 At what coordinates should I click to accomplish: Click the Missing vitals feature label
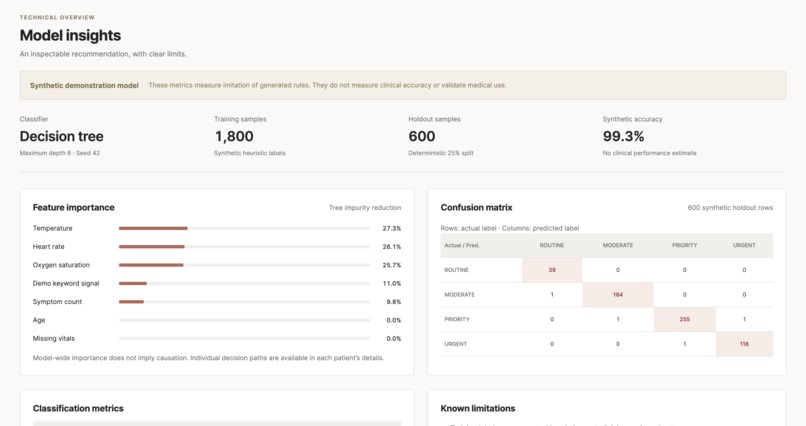coord(53,339)
